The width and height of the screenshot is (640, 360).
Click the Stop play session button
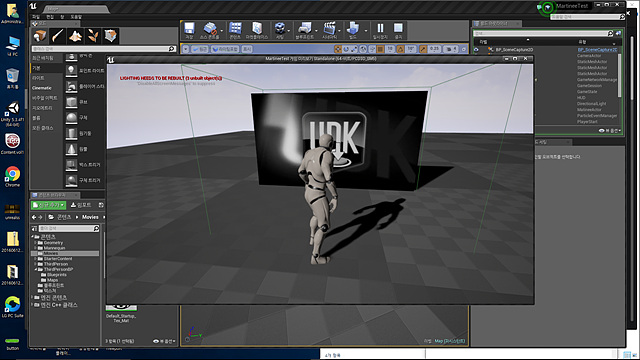(x=398, y=30)
